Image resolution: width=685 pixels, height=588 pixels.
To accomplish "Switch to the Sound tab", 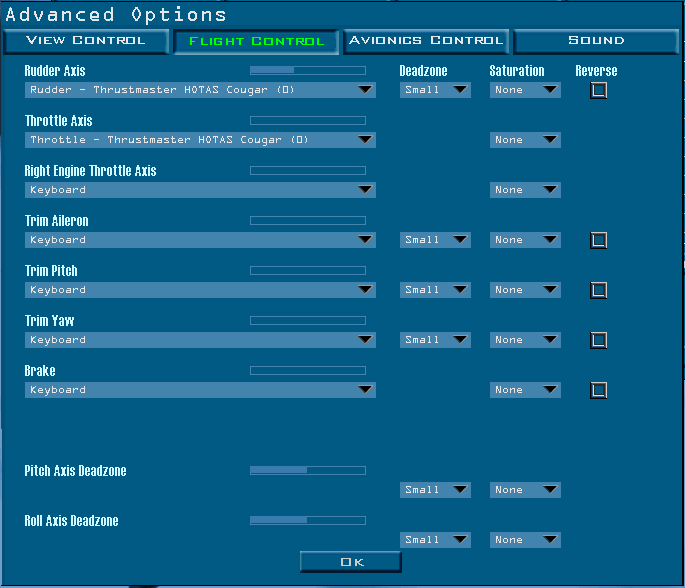I will click(596, 41).
